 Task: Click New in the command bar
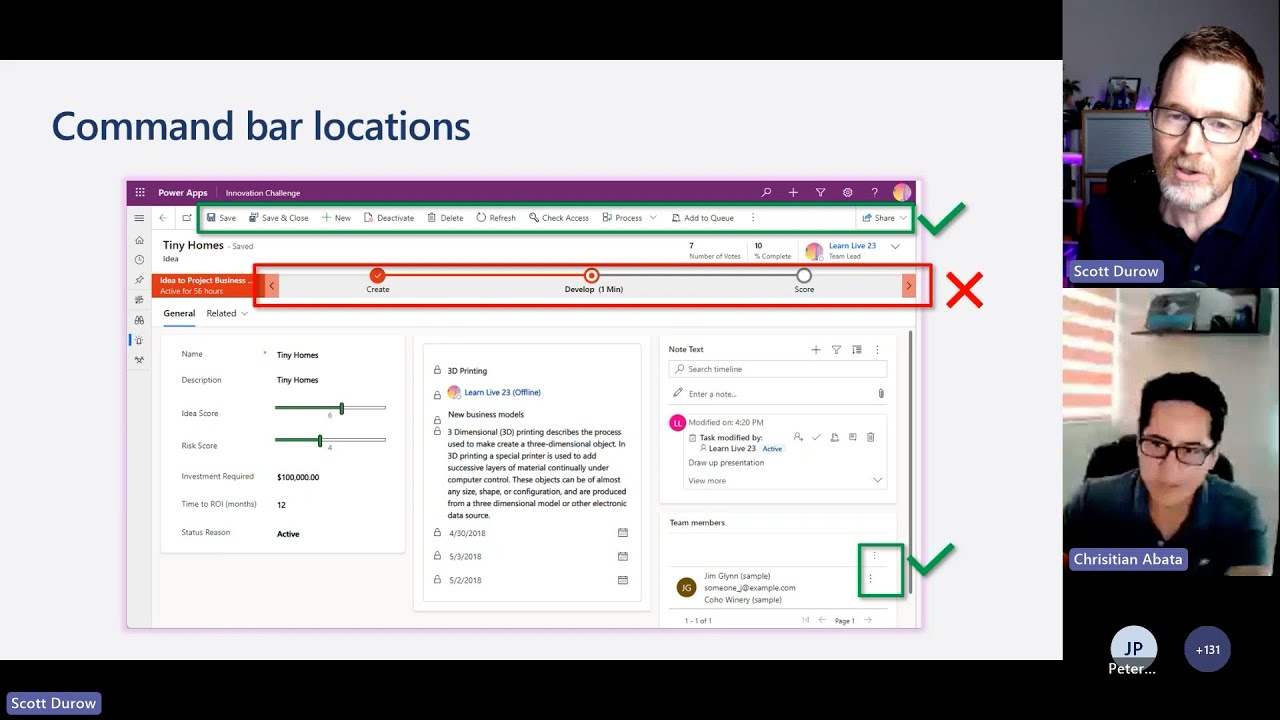(x=336, y=217)
